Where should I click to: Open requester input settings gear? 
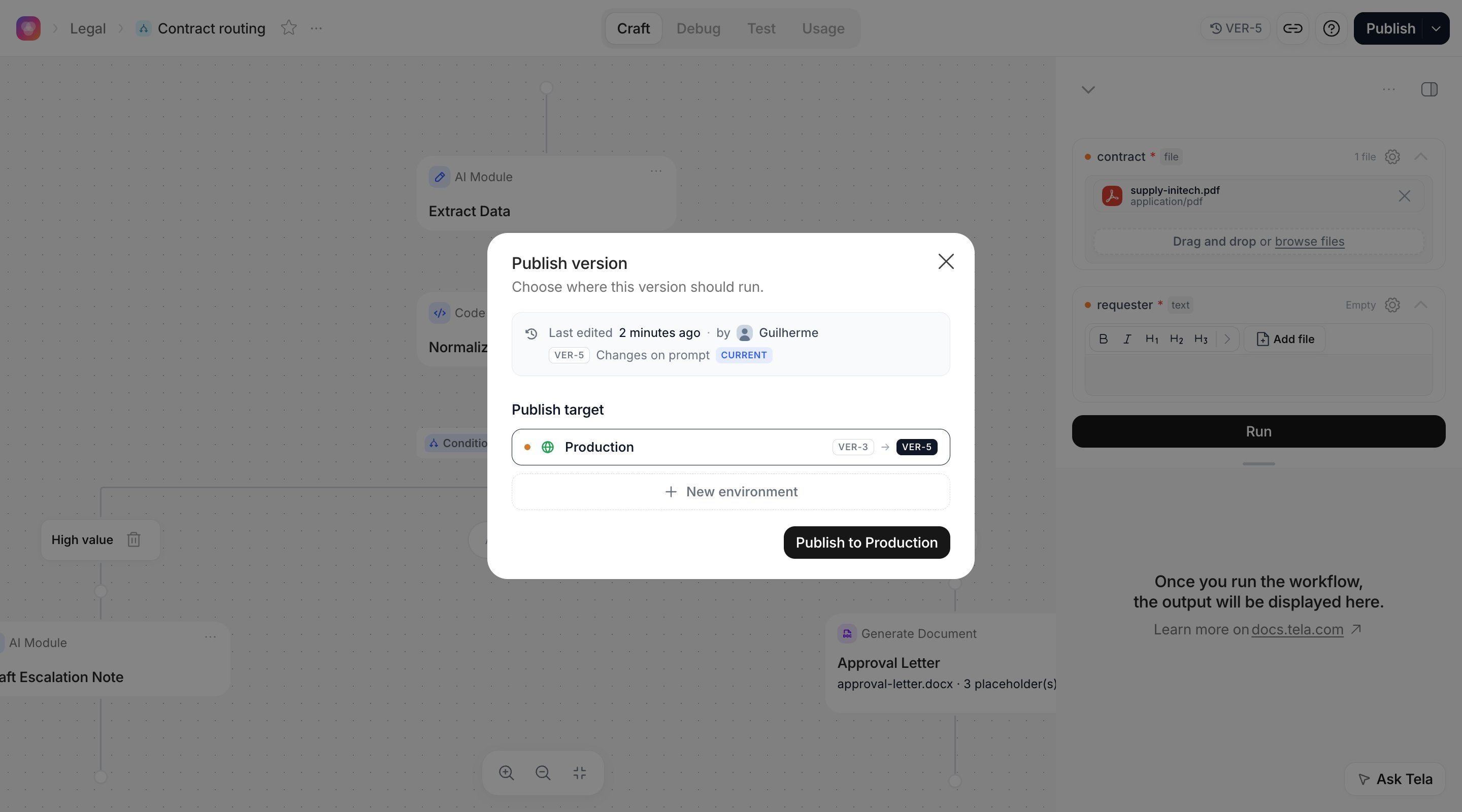1392,304
